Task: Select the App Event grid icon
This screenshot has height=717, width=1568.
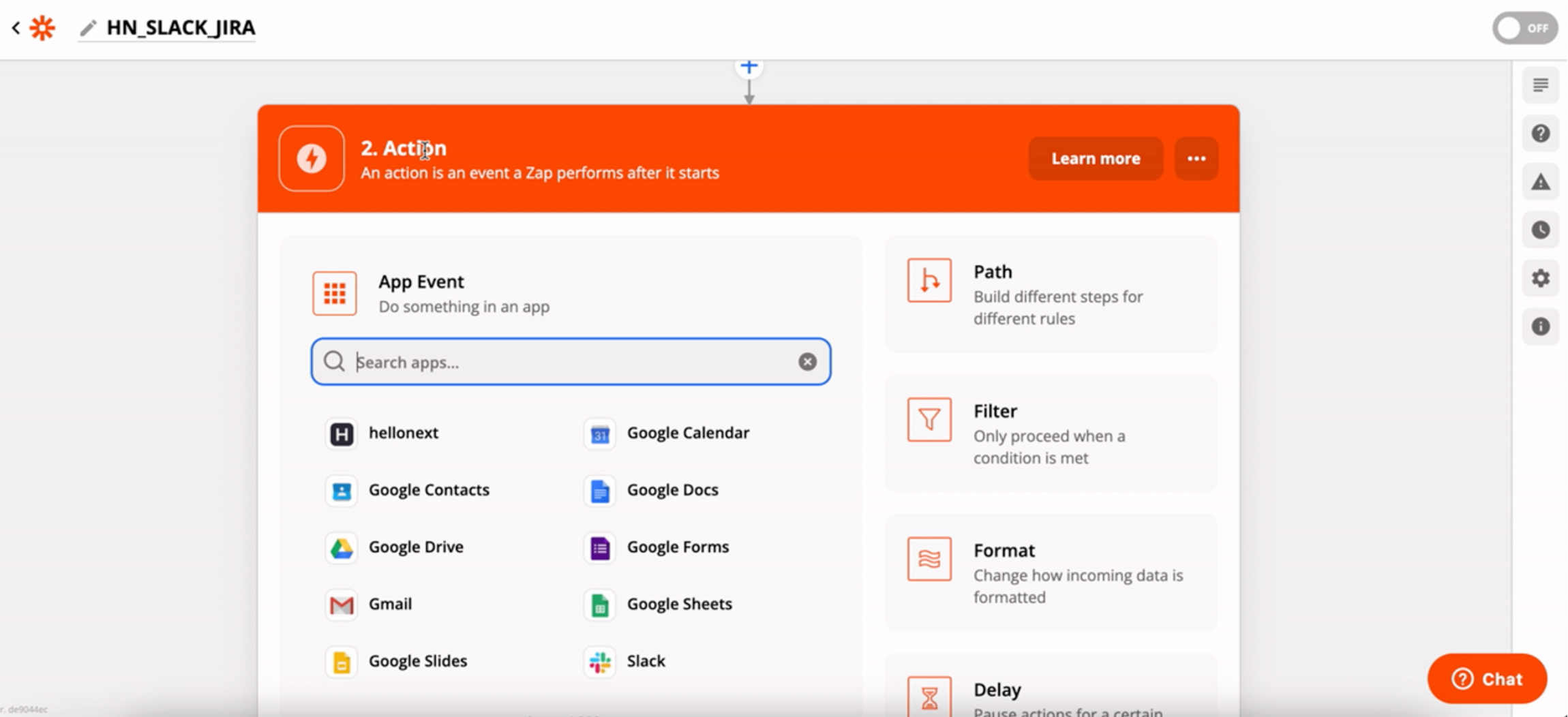Action: click(335, 293)
